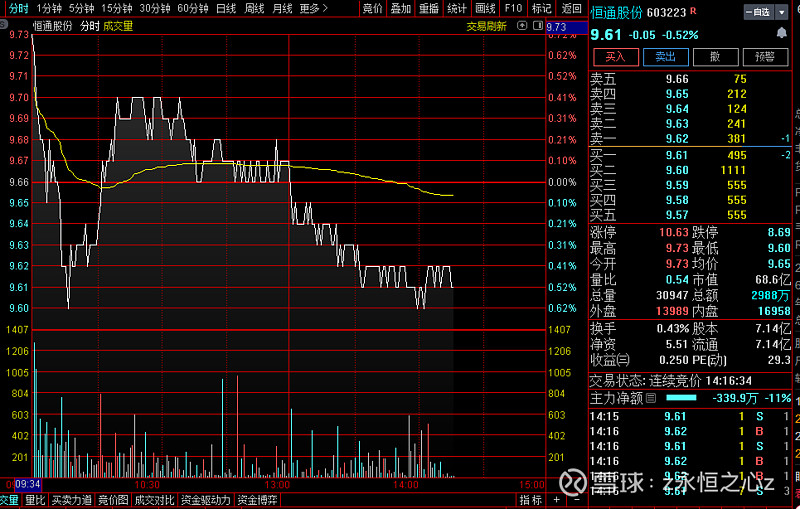
Task: Remove stock via 一自选 button
Action: point(759,12)
